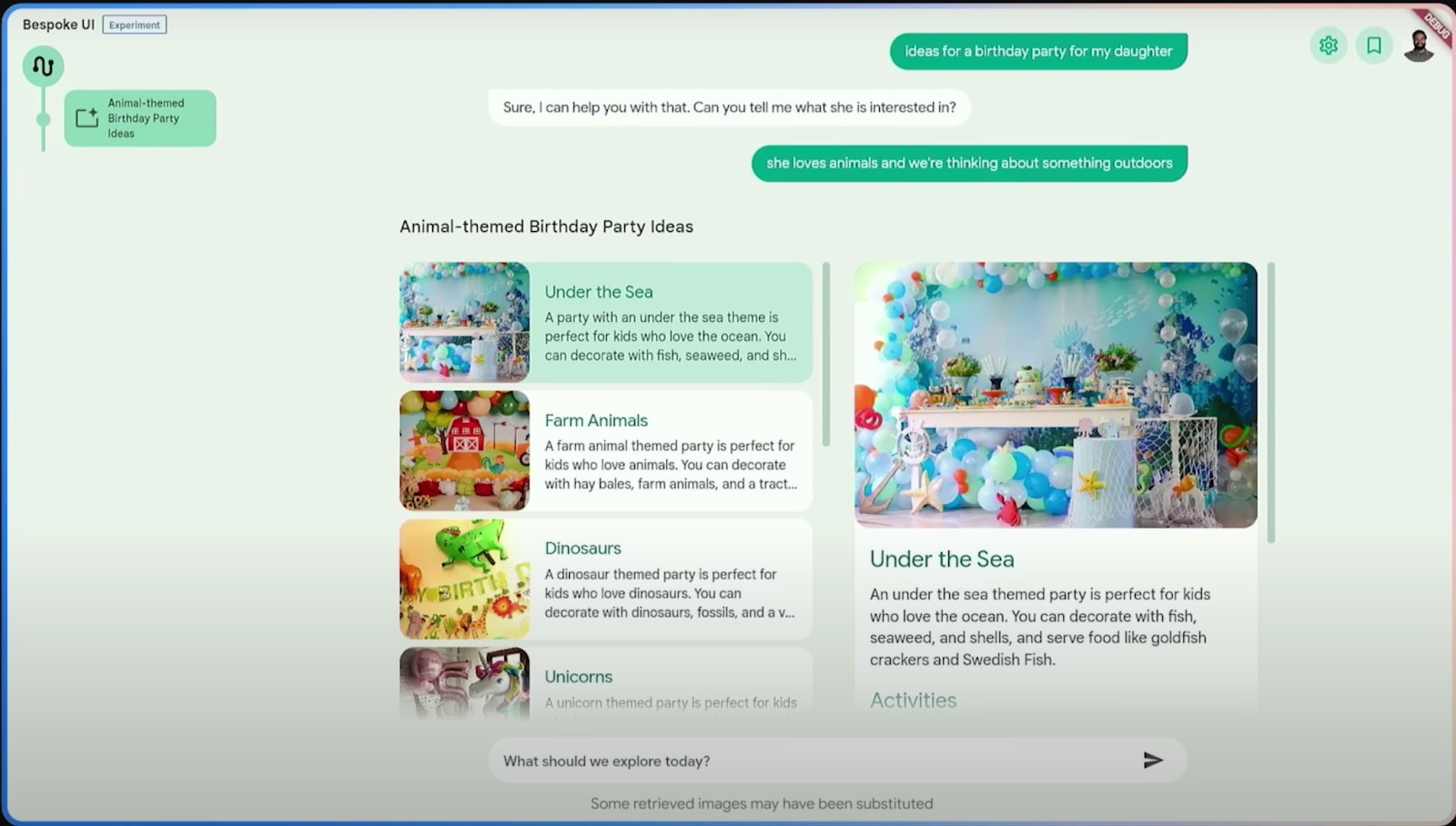The height and width of the screenshot is (826, 1456).
Task: Click the party ideas list scrollbar
Action: [x=826, y=355]
